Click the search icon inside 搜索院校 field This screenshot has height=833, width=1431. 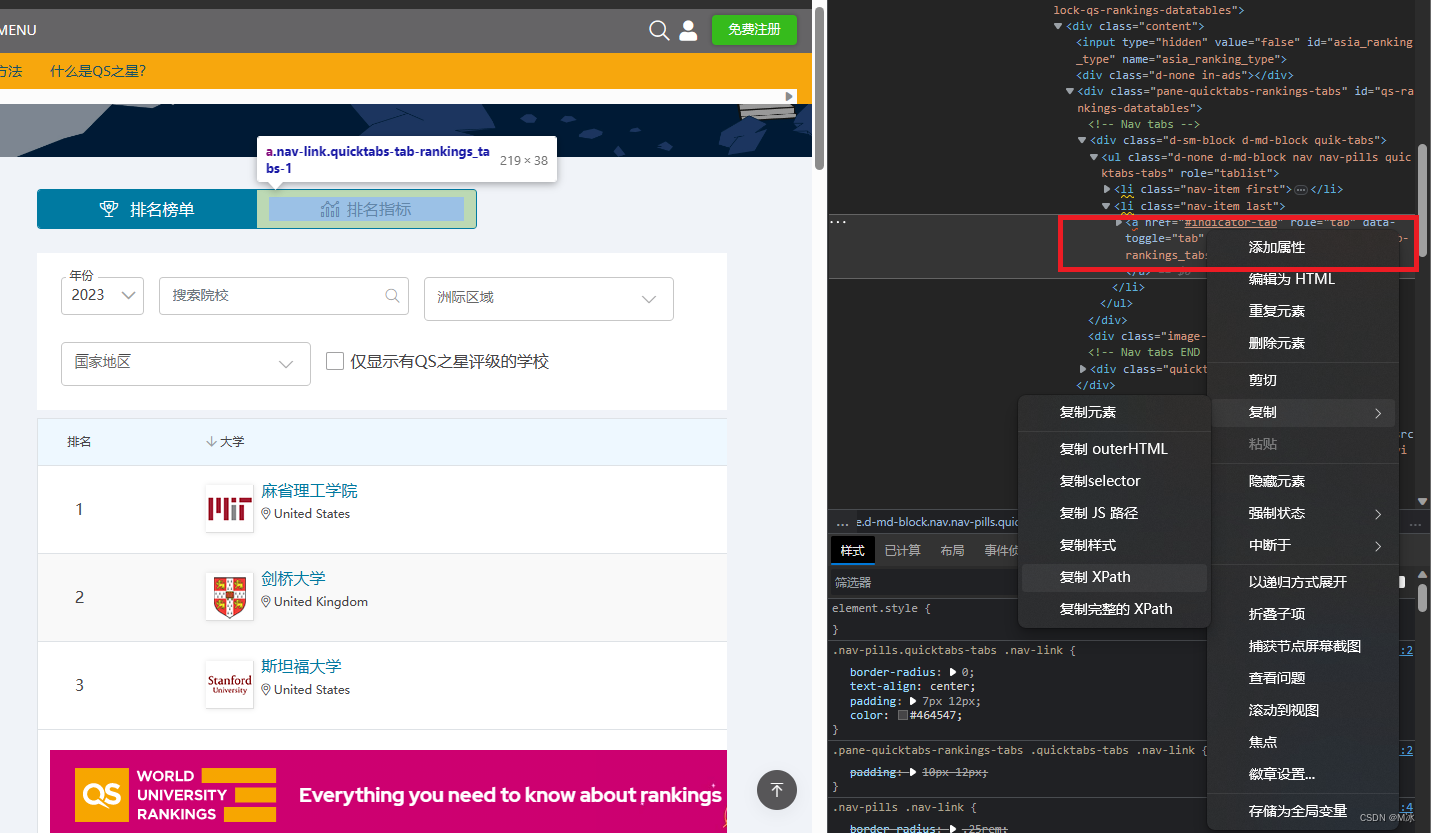click(392, 296)
